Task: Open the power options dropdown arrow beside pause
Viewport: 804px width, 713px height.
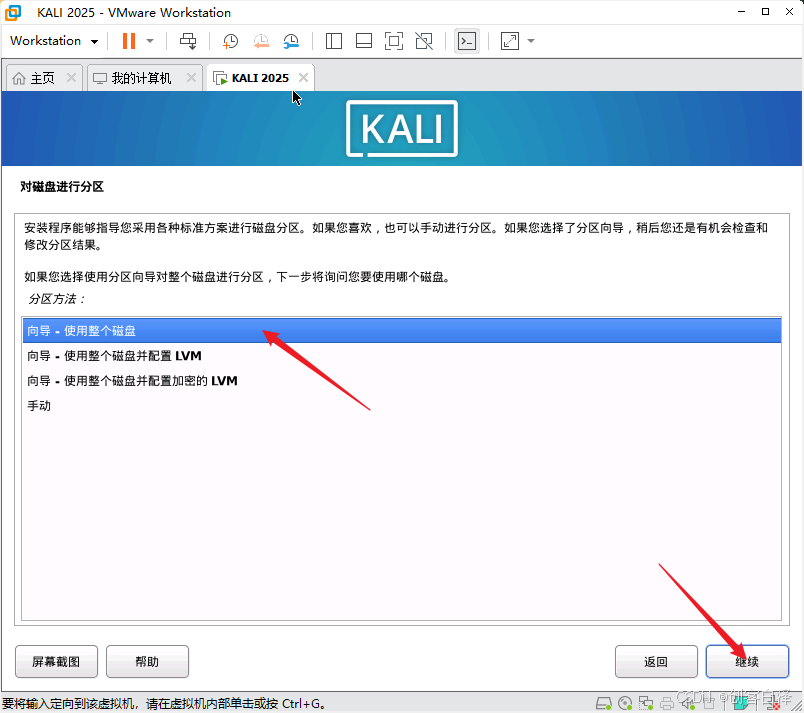Action: 150,41
